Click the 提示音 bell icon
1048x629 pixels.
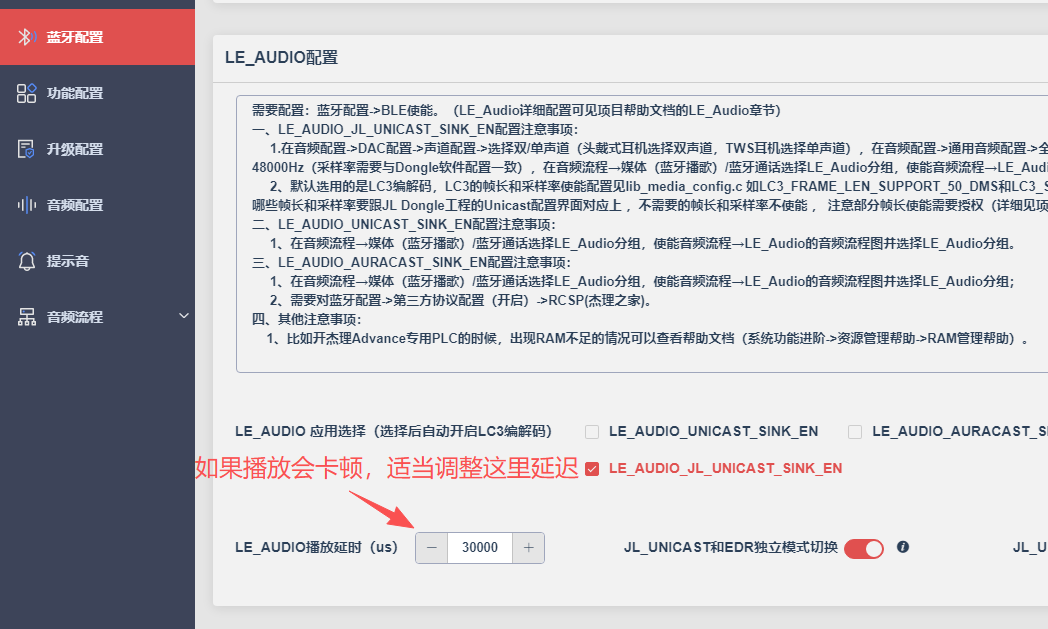pos(26,261)
